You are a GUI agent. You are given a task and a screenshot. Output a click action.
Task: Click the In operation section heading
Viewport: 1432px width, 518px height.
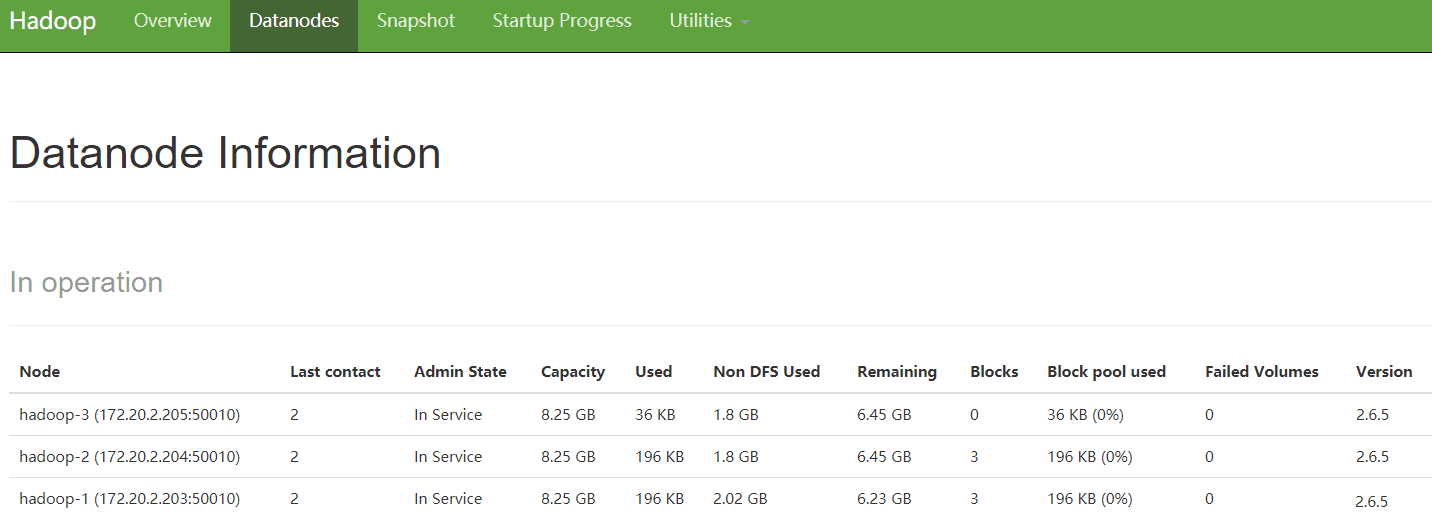86,283
